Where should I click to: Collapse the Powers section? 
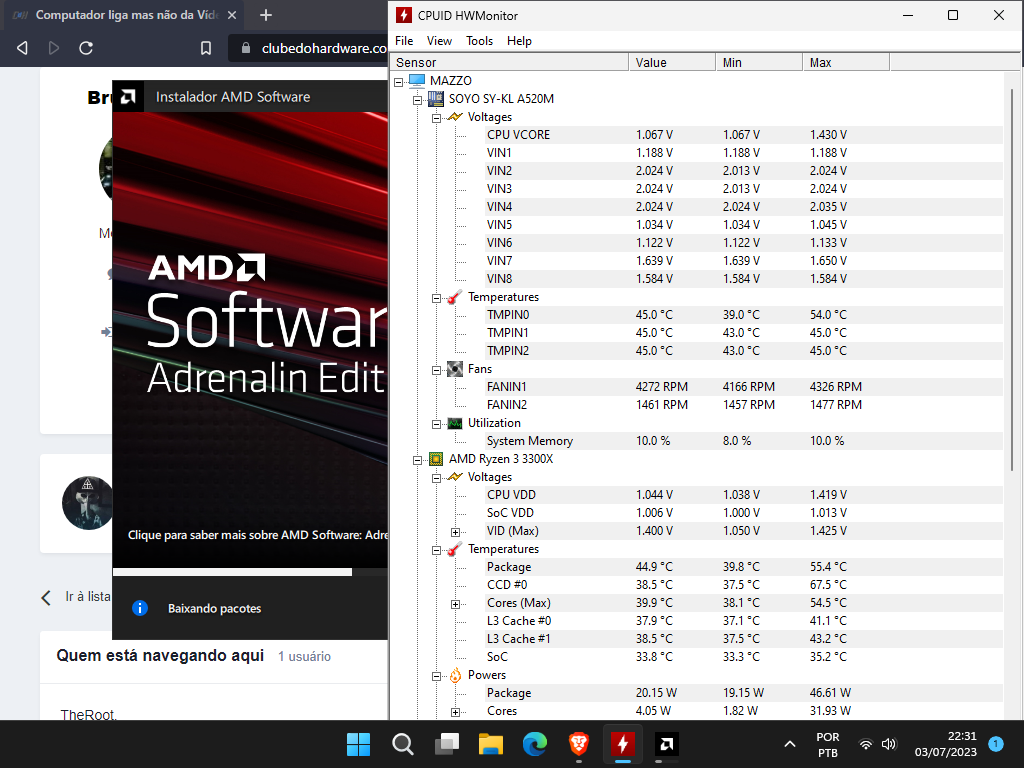pyautogui.click(x=436, y=677)
